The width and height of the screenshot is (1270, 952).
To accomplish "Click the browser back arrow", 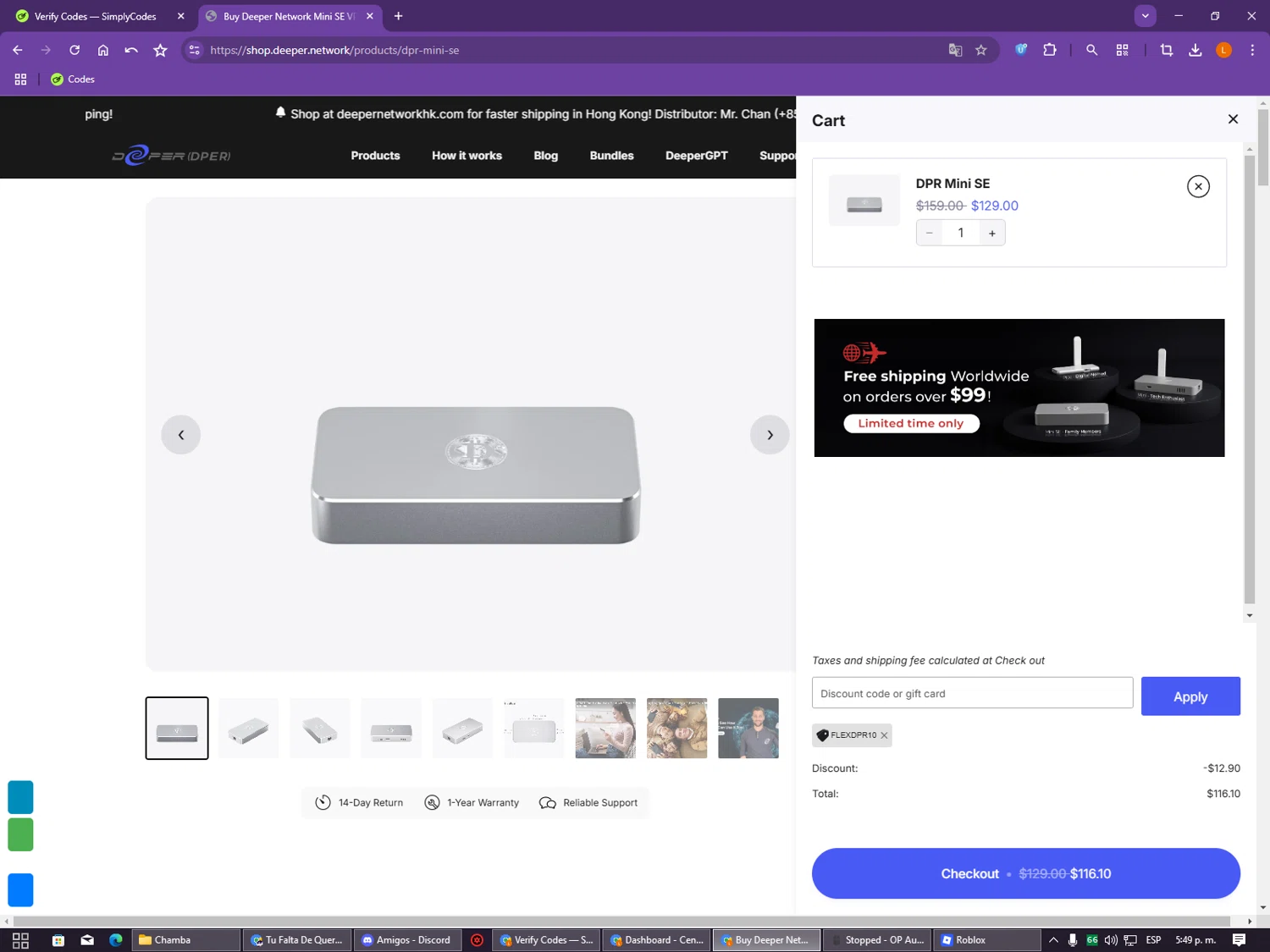I will coord(18,50).
